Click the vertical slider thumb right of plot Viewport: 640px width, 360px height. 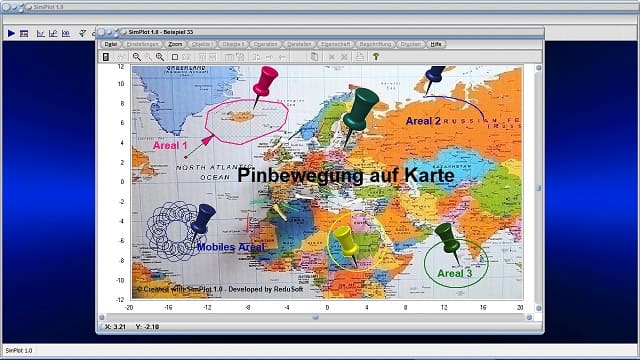(x=538, y=188)
